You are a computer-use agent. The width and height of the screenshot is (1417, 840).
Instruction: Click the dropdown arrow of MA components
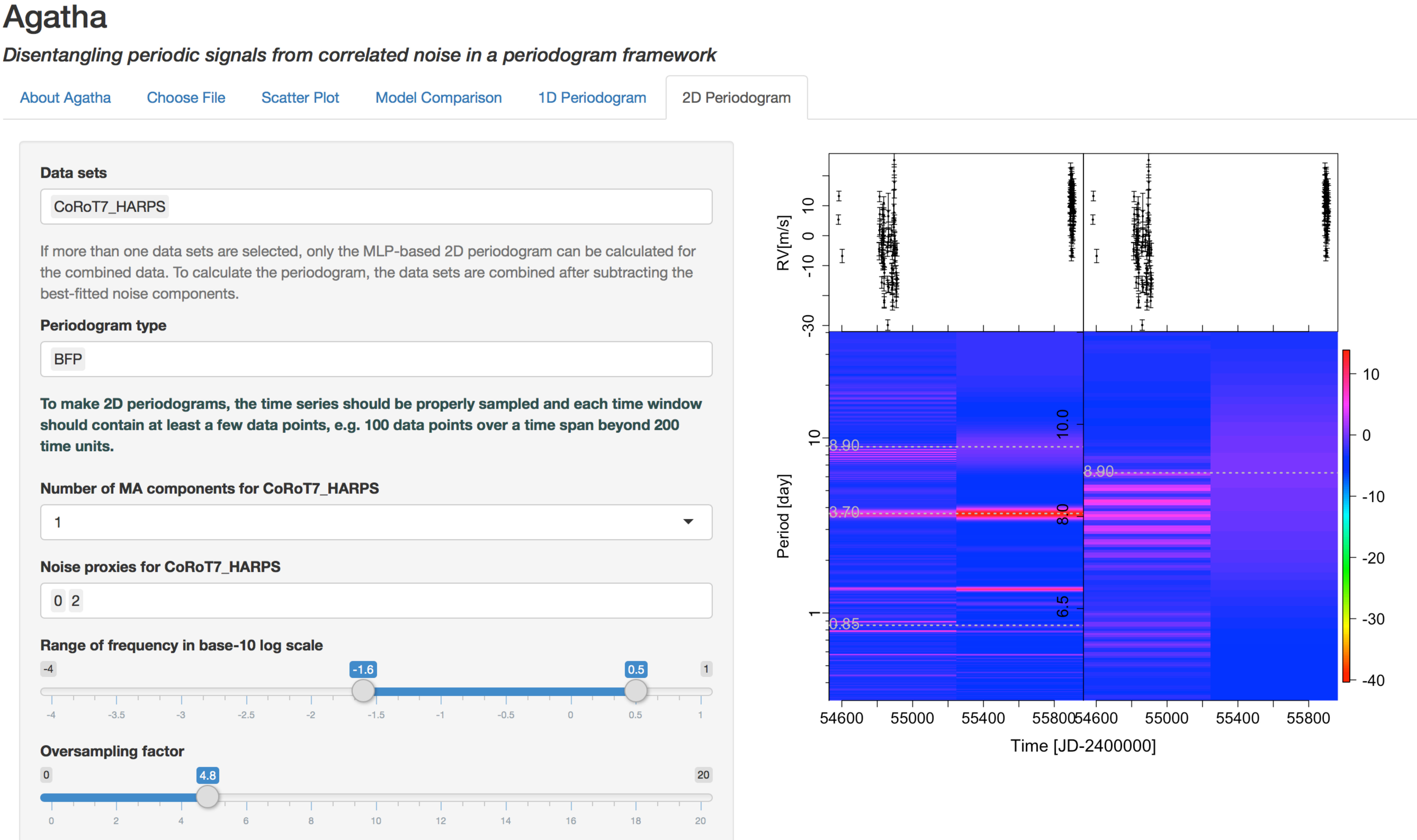[688, 522]
